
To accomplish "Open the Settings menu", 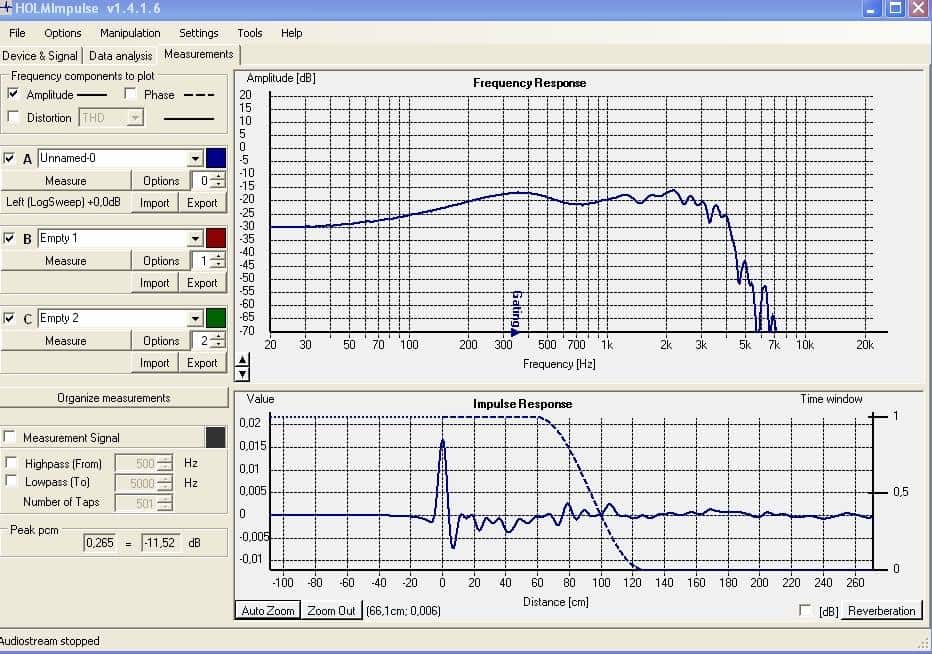I will [x=199, y=33].
